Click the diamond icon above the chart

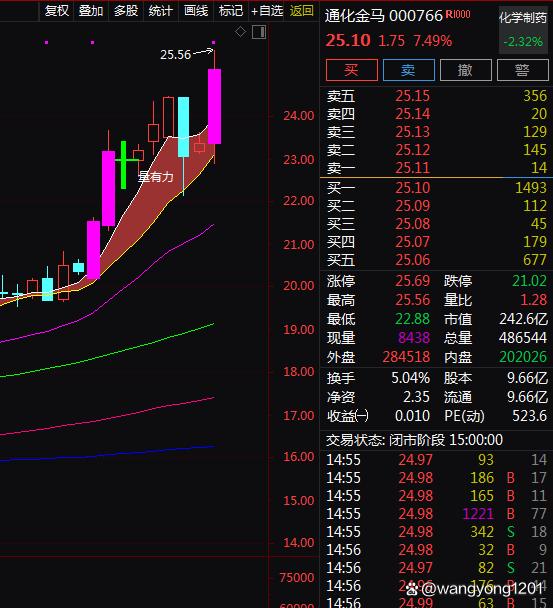240,32
